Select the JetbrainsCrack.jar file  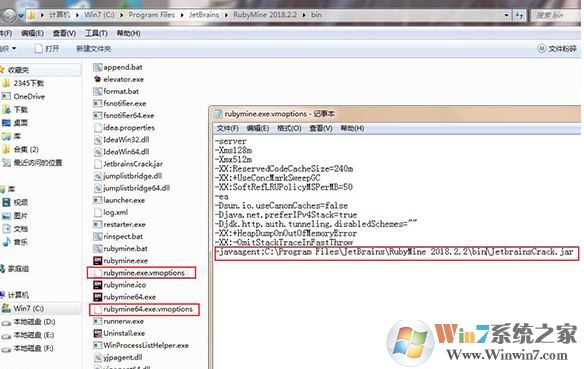click(129, 164)
